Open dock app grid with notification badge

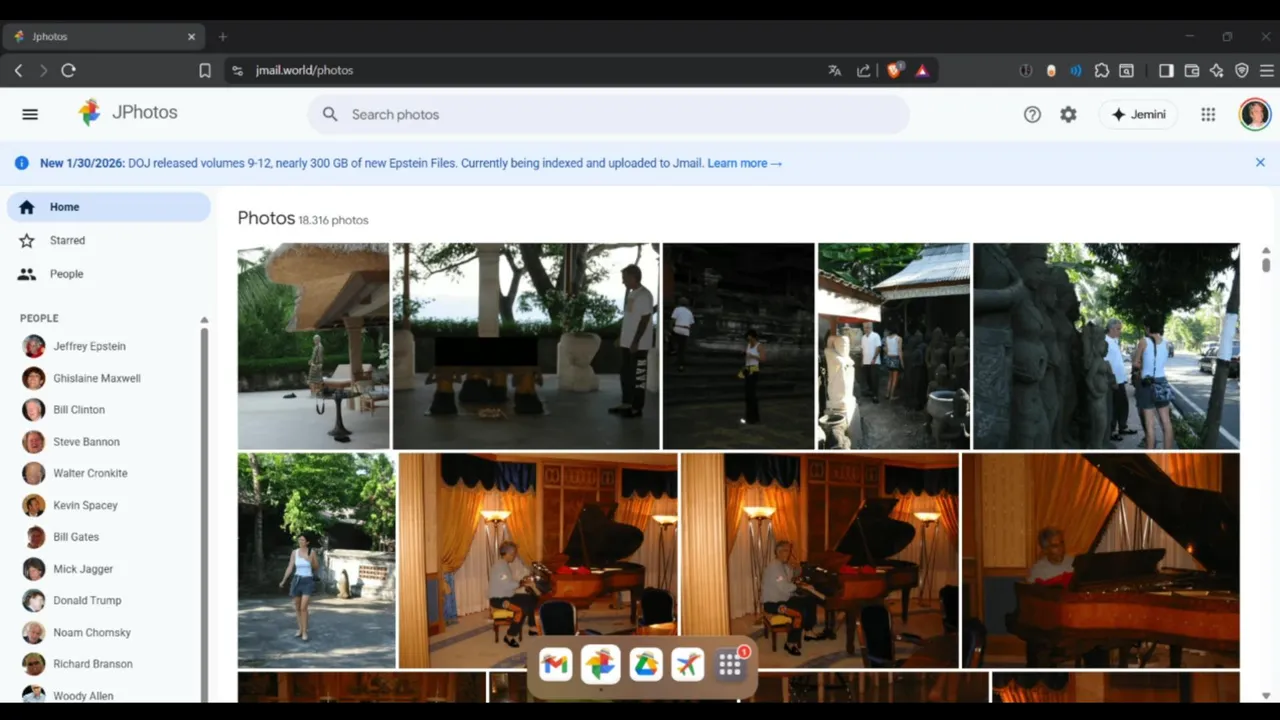click(731, 665)
